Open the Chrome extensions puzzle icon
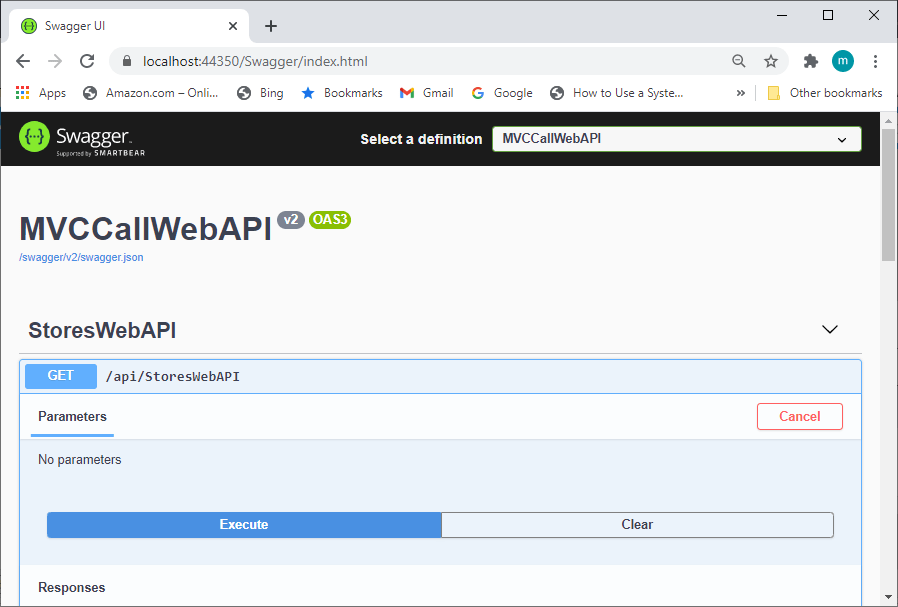 click(x=810, y=61)
